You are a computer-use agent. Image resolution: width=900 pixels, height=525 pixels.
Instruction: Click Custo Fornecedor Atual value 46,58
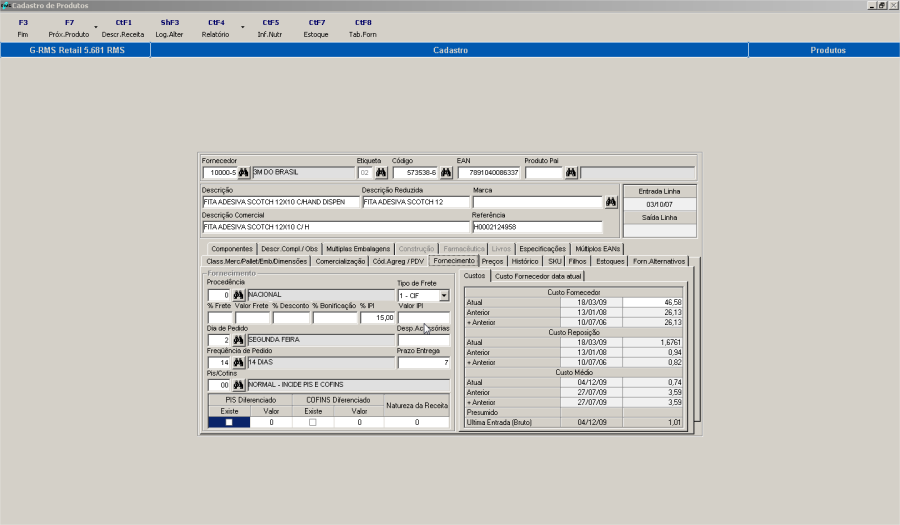click(x=653, y=302)
